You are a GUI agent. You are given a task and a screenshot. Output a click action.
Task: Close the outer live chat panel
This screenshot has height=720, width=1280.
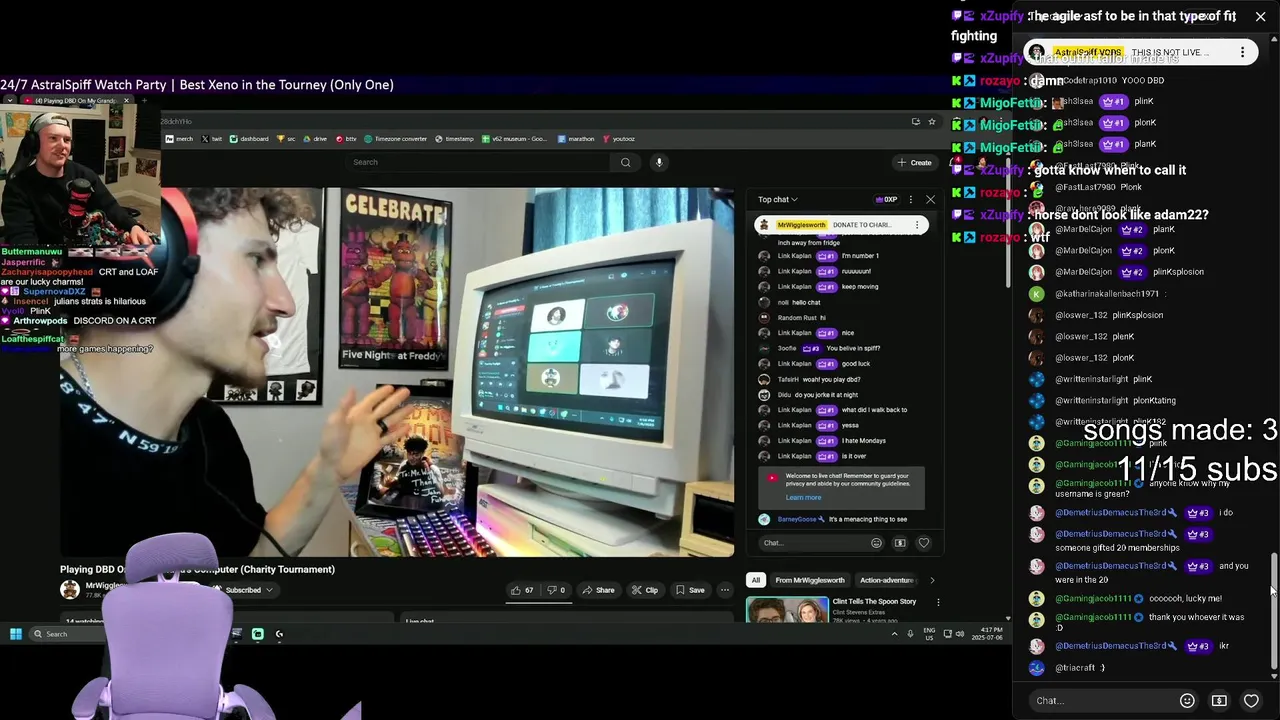pos(1260,16)
